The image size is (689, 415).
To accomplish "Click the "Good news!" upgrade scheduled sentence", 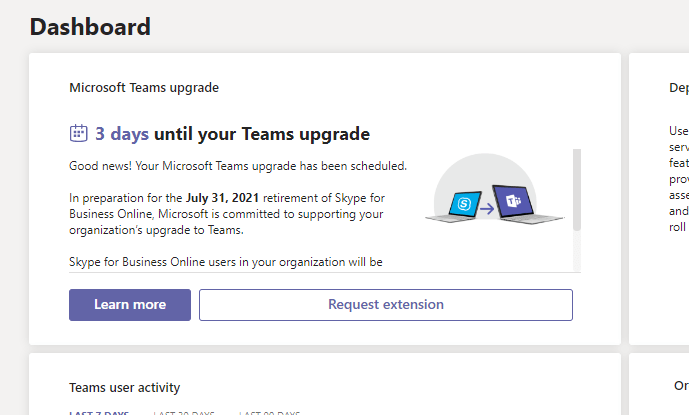I will pyautogui.click(x=238, y=165).
